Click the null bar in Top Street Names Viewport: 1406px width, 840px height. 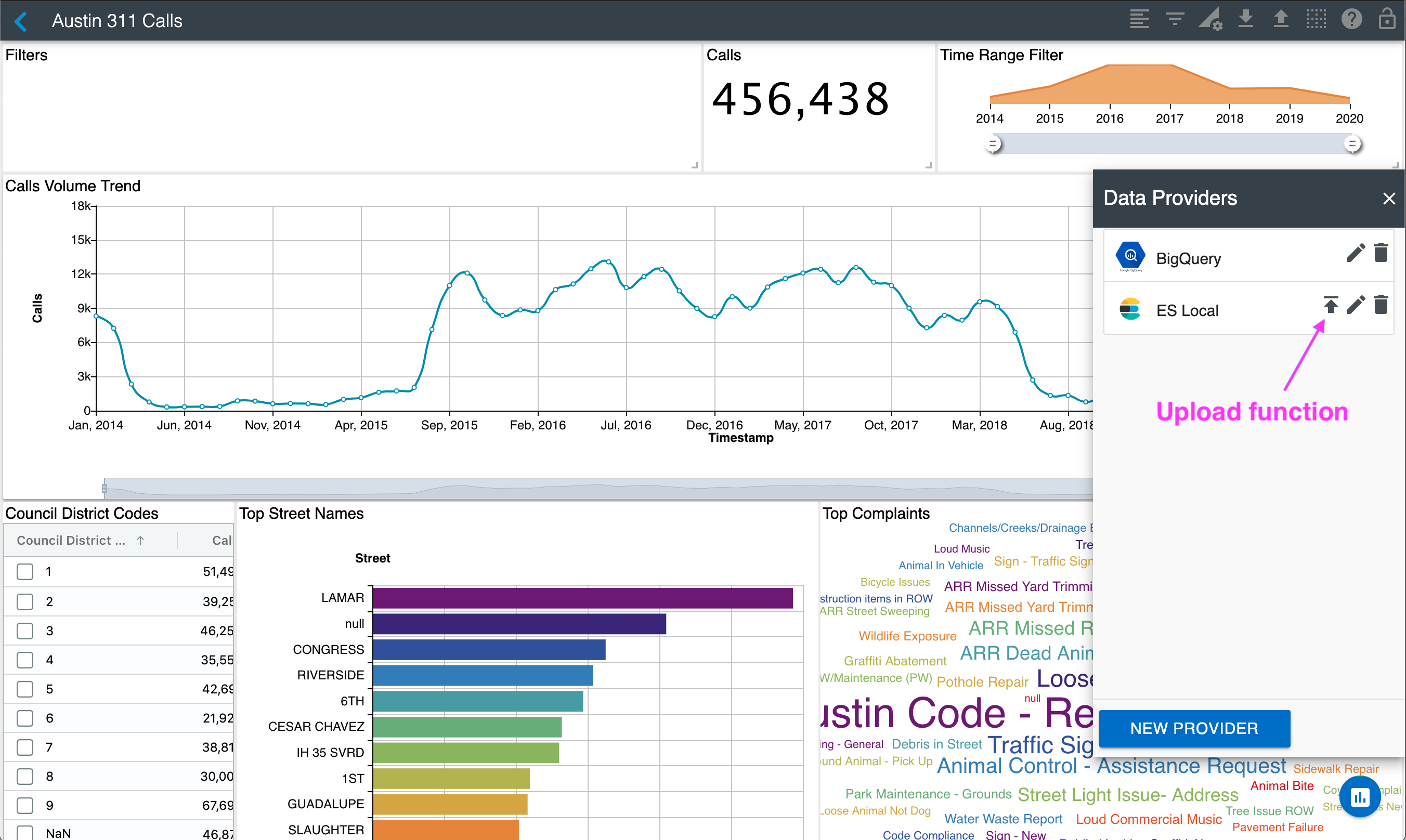coord(519,624)
